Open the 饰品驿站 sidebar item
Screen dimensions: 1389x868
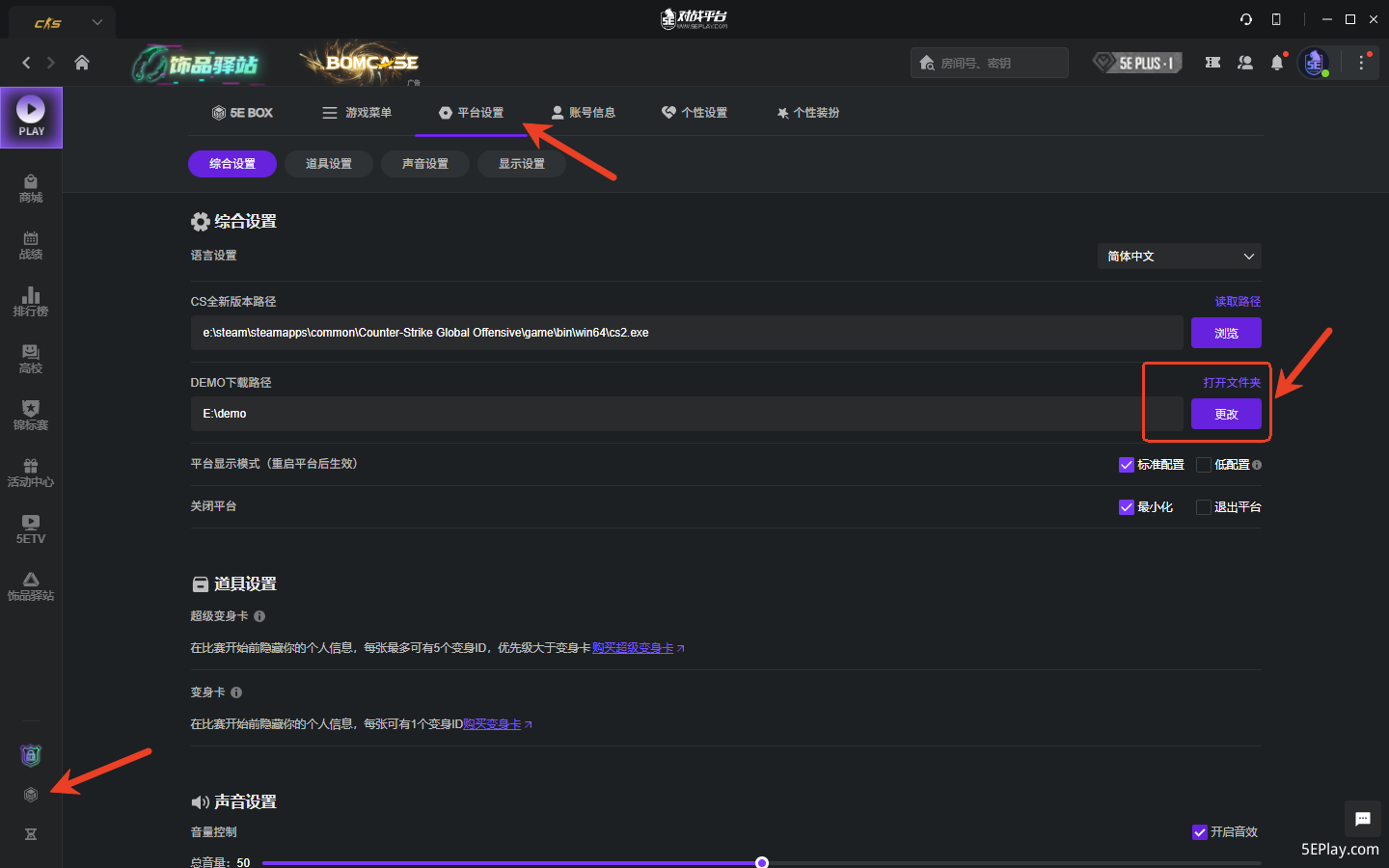coord(31,587)
